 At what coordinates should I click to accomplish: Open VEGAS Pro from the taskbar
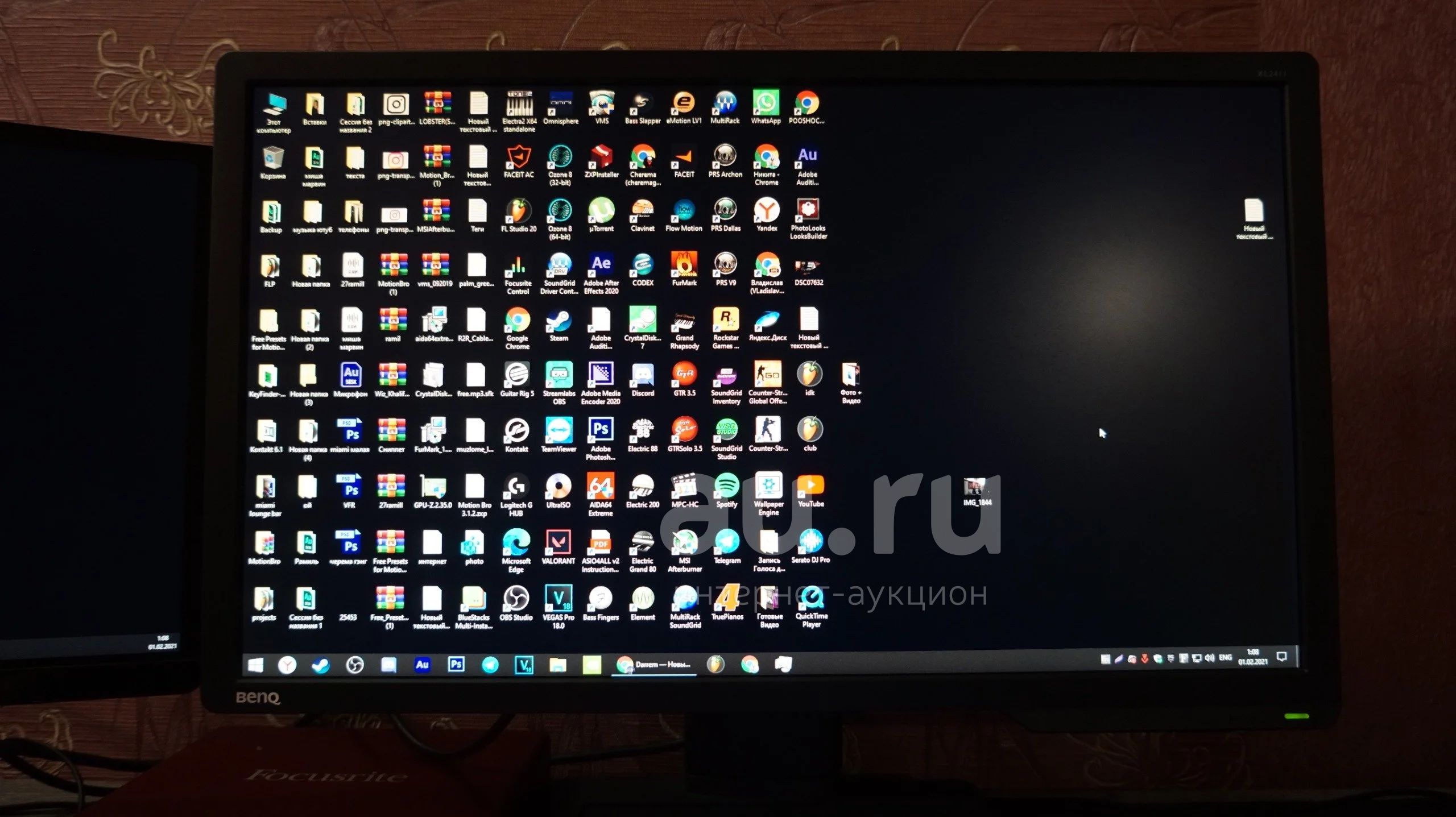524,665
